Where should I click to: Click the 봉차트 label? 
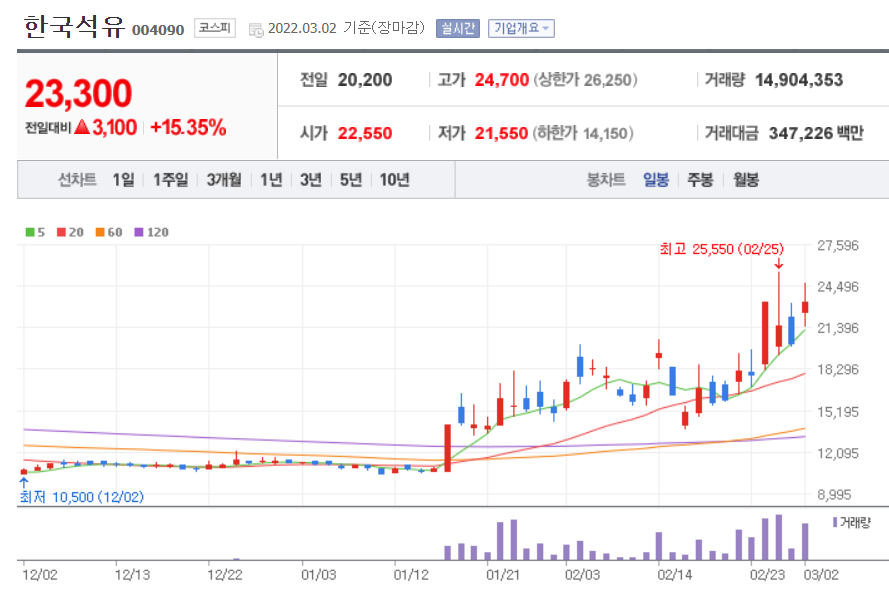pyautogui.click(x=606, y=180)
